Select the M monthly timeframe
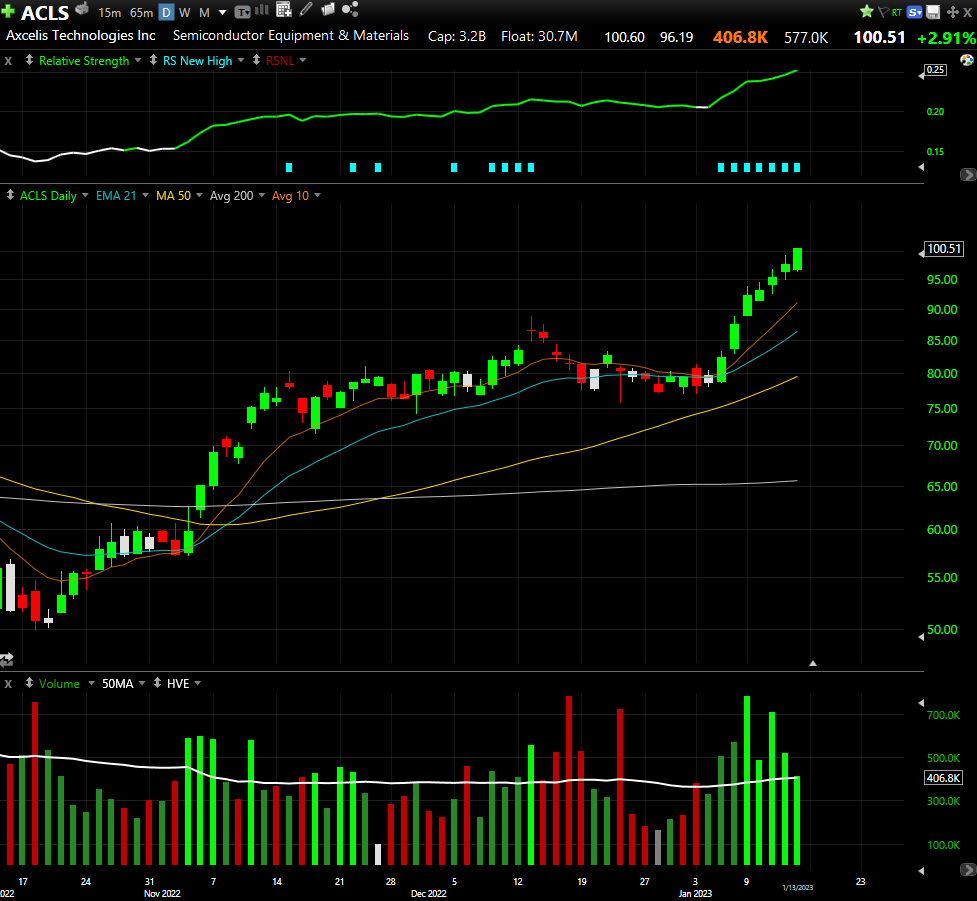 coord(204,12)
